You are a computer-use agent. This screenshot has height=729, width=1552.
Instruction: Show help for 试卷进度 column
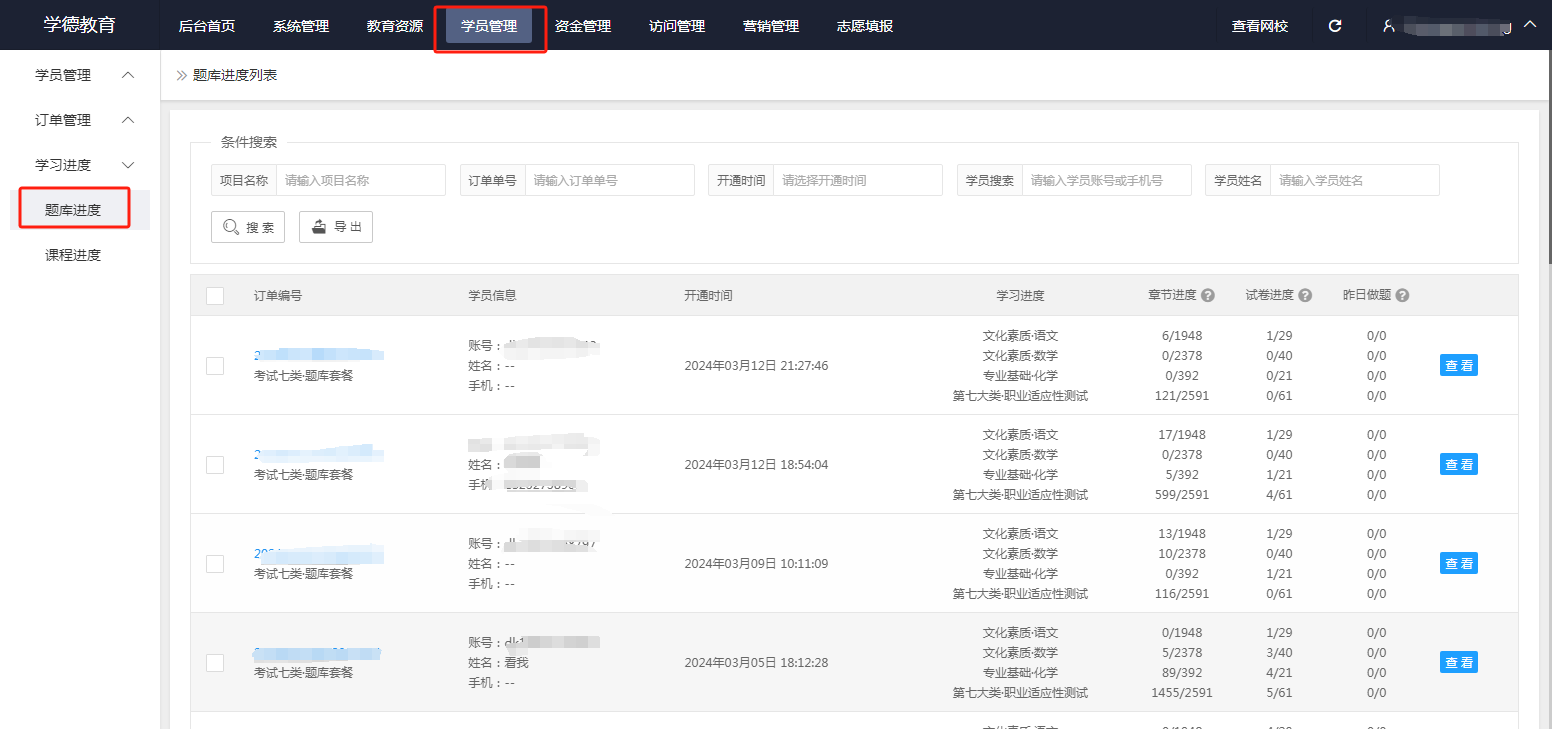[1305, 296]
